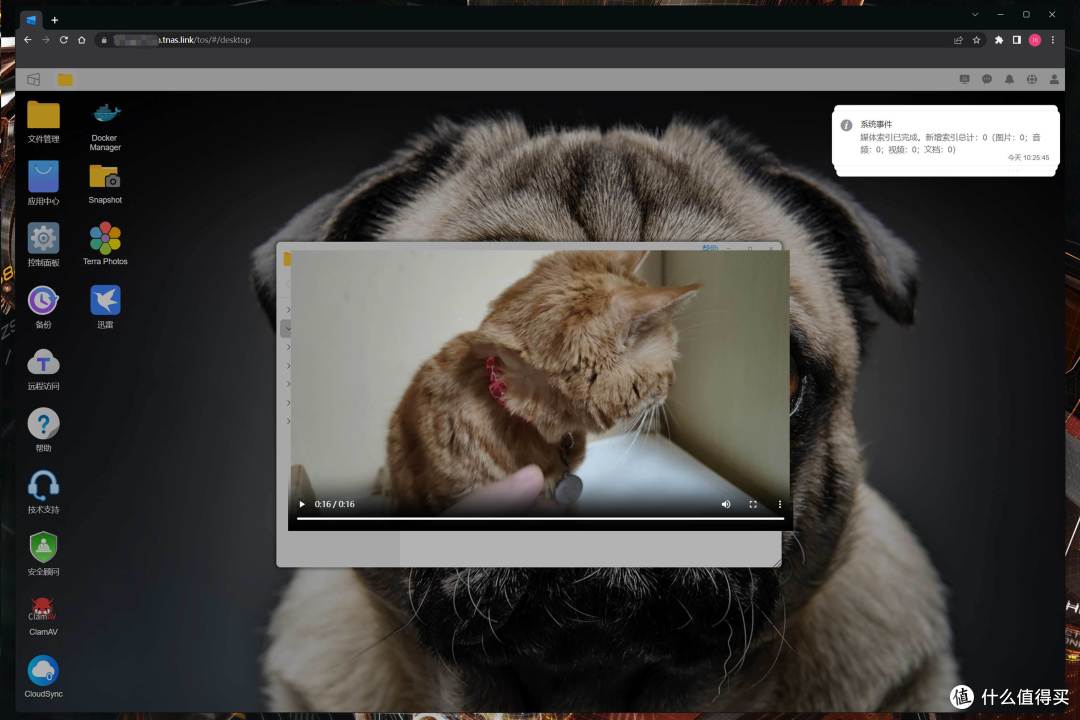Go back in the browser

pos(28,40)
